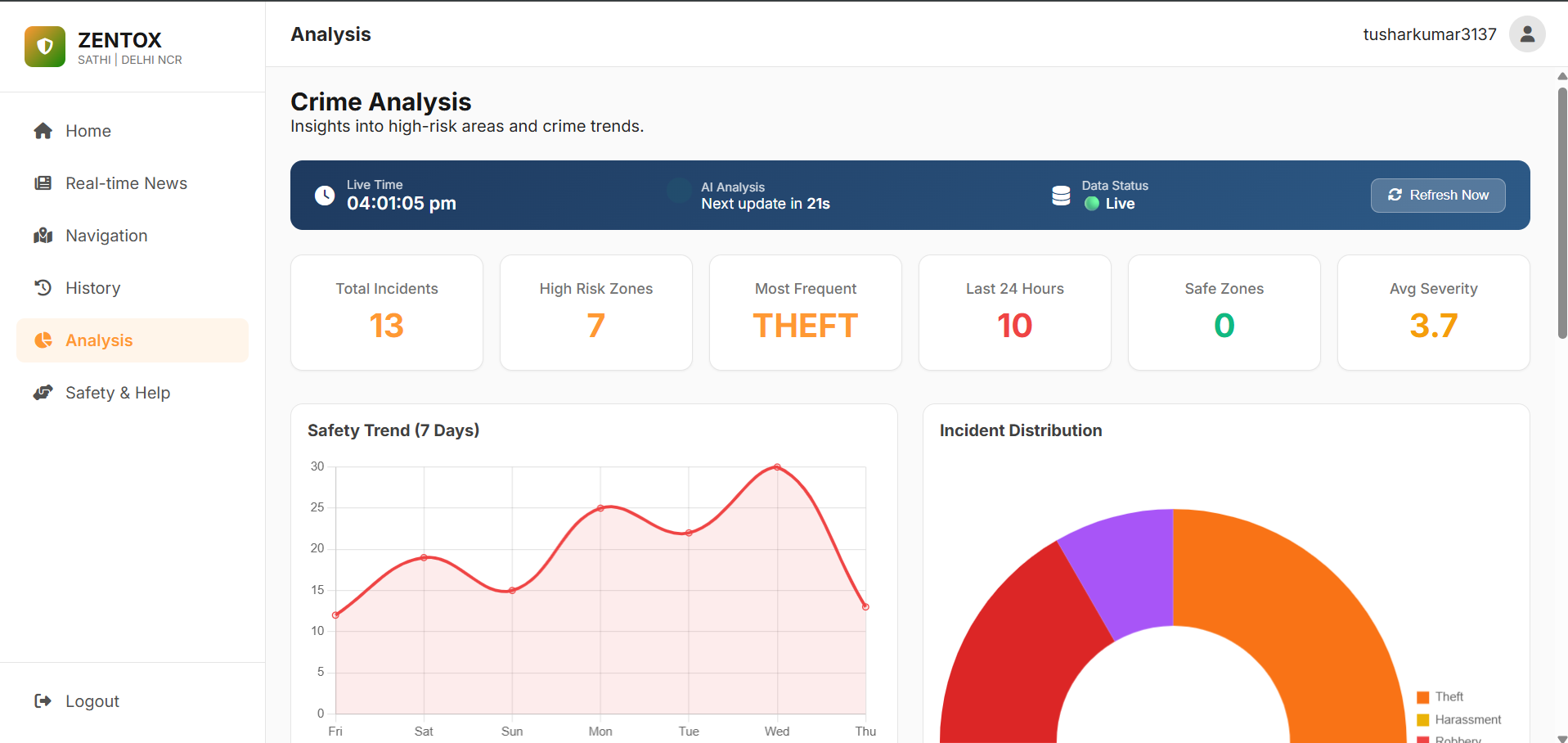This screenshot has width=1568, height=743.
Task: Click the Sat data point on trend
Action: [x=424, y=557]
